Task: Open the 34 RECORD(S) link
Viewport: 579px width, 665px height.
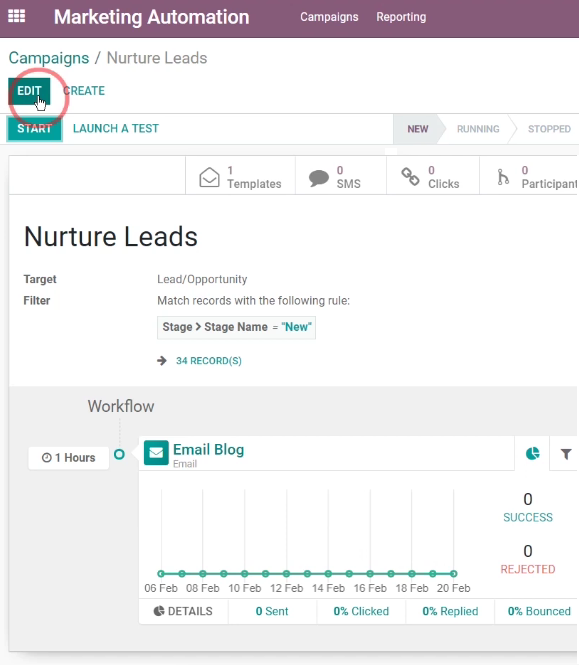Action: [x=209, y=361]
